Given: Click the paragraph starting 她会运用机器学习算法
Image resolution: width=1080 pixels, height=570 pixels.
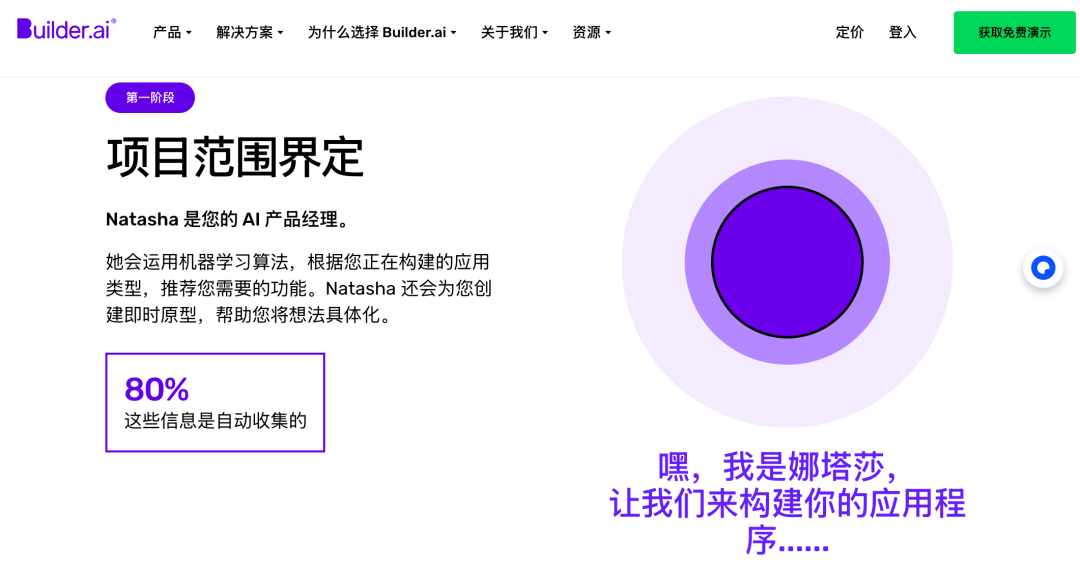Looking at the screenshot, I should click(299, 288).
